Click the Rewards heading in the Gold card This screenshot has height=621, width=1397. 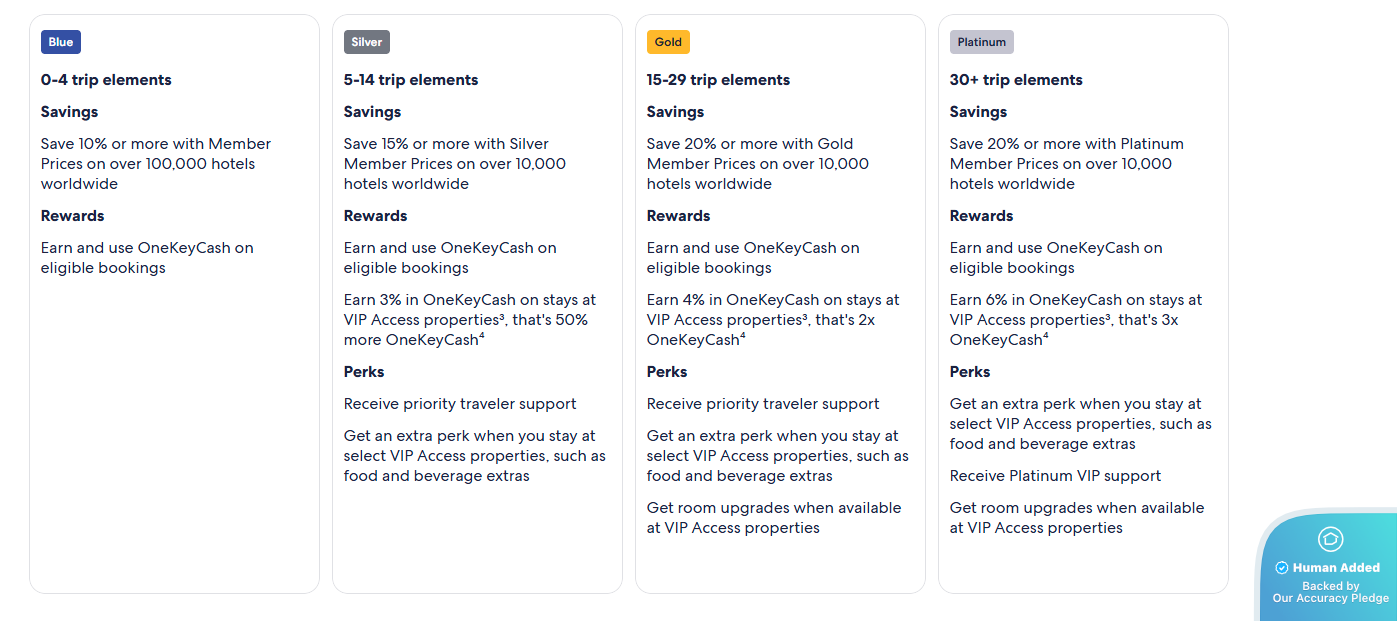[x=676, y=216]
